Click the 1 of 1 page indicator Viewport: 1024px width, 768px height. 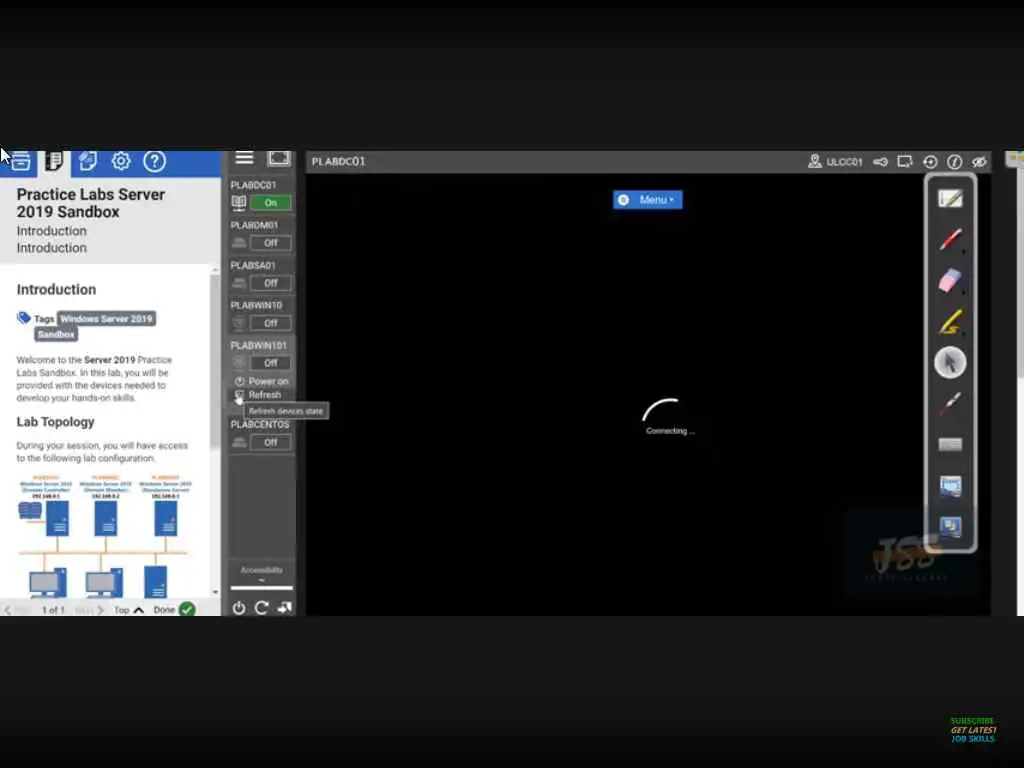tap(54, 610)
